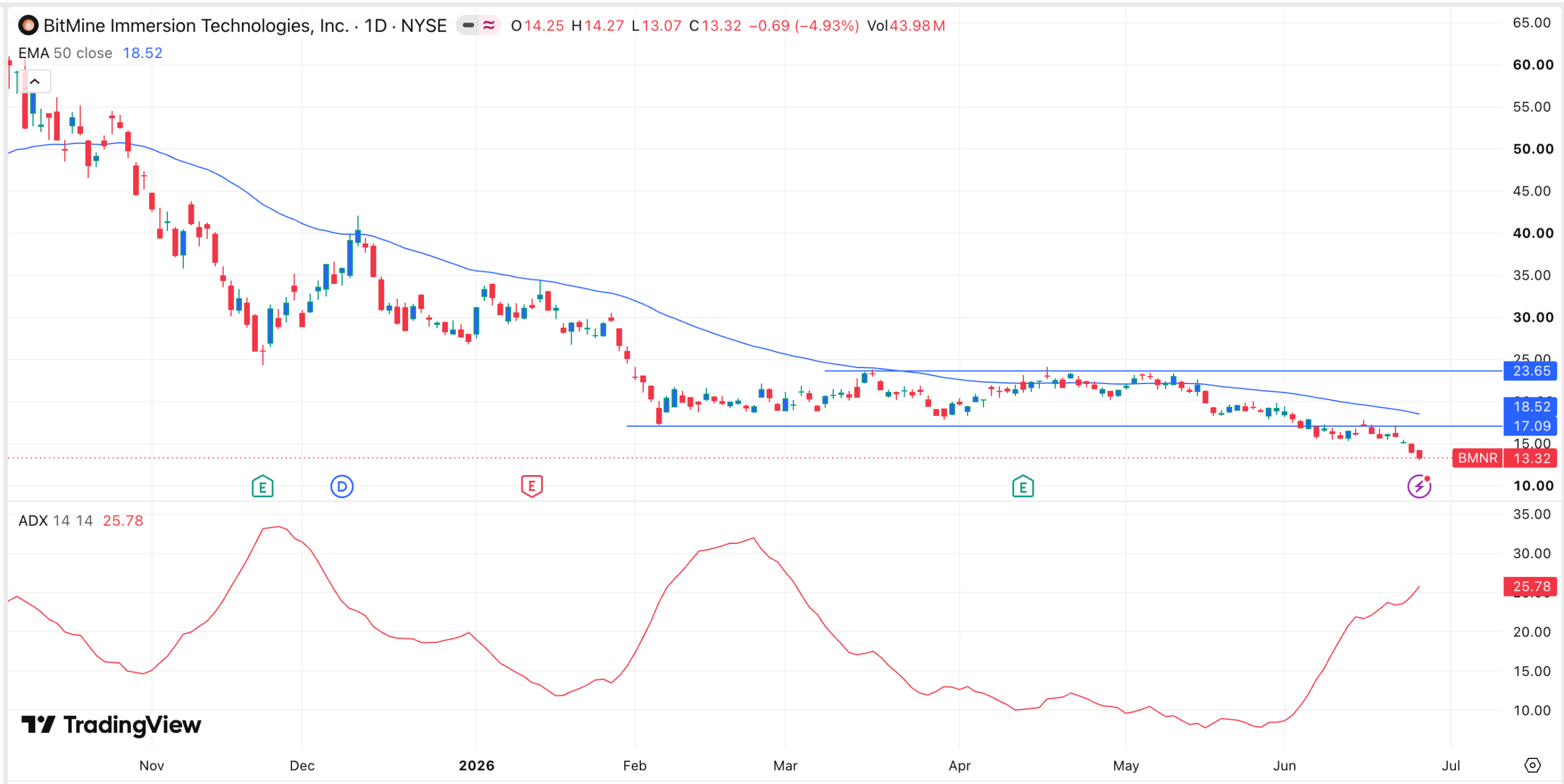Open the red earnings E marker in January
Viewport: 1564px width, 784px height.
(532, 487)
